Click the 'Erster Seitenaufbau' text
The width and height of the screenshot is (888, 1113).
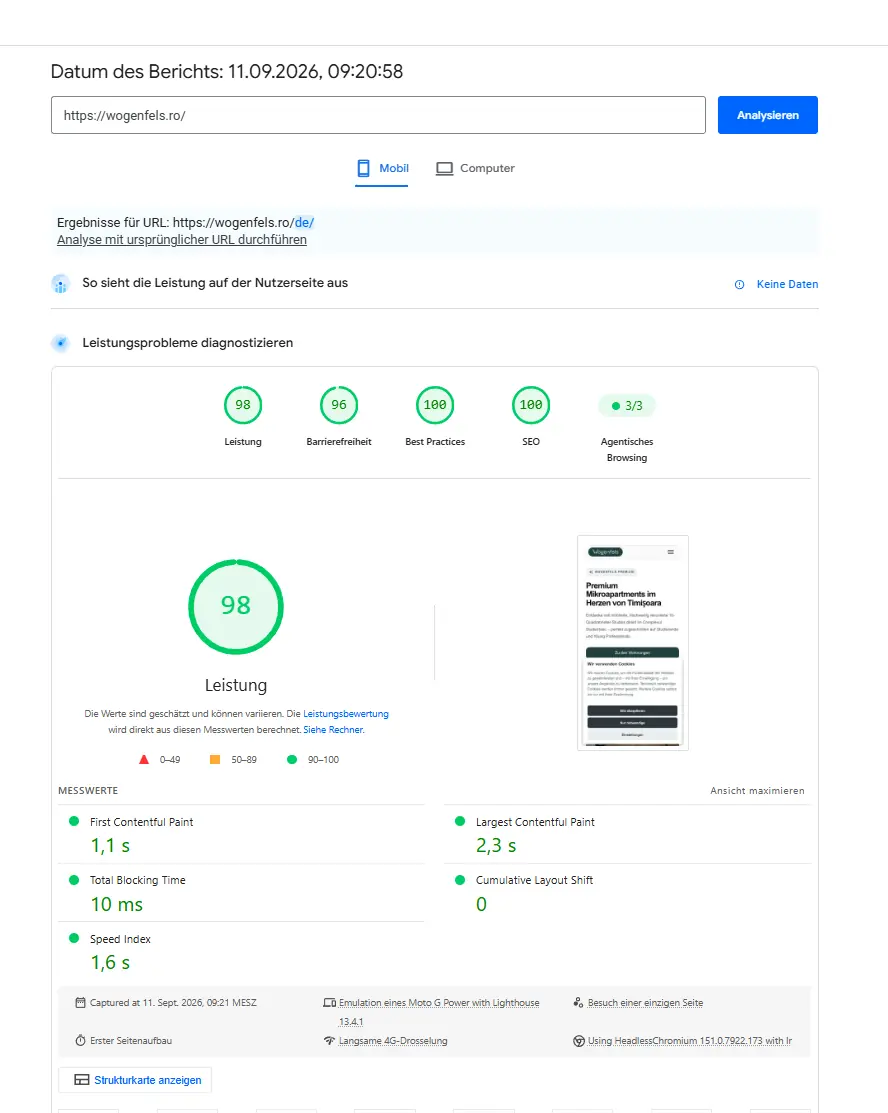click(131, 1041)
